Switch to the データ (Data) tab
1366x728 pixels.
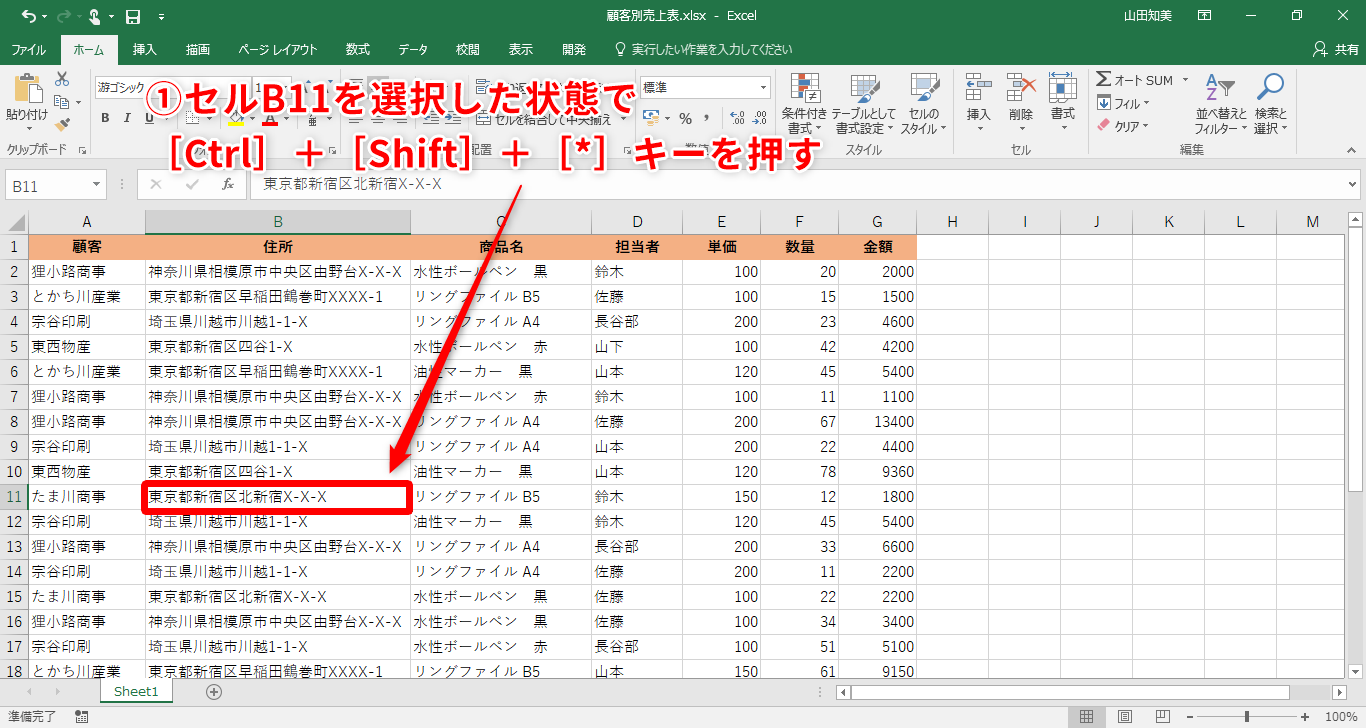click(x=413, y=49)
